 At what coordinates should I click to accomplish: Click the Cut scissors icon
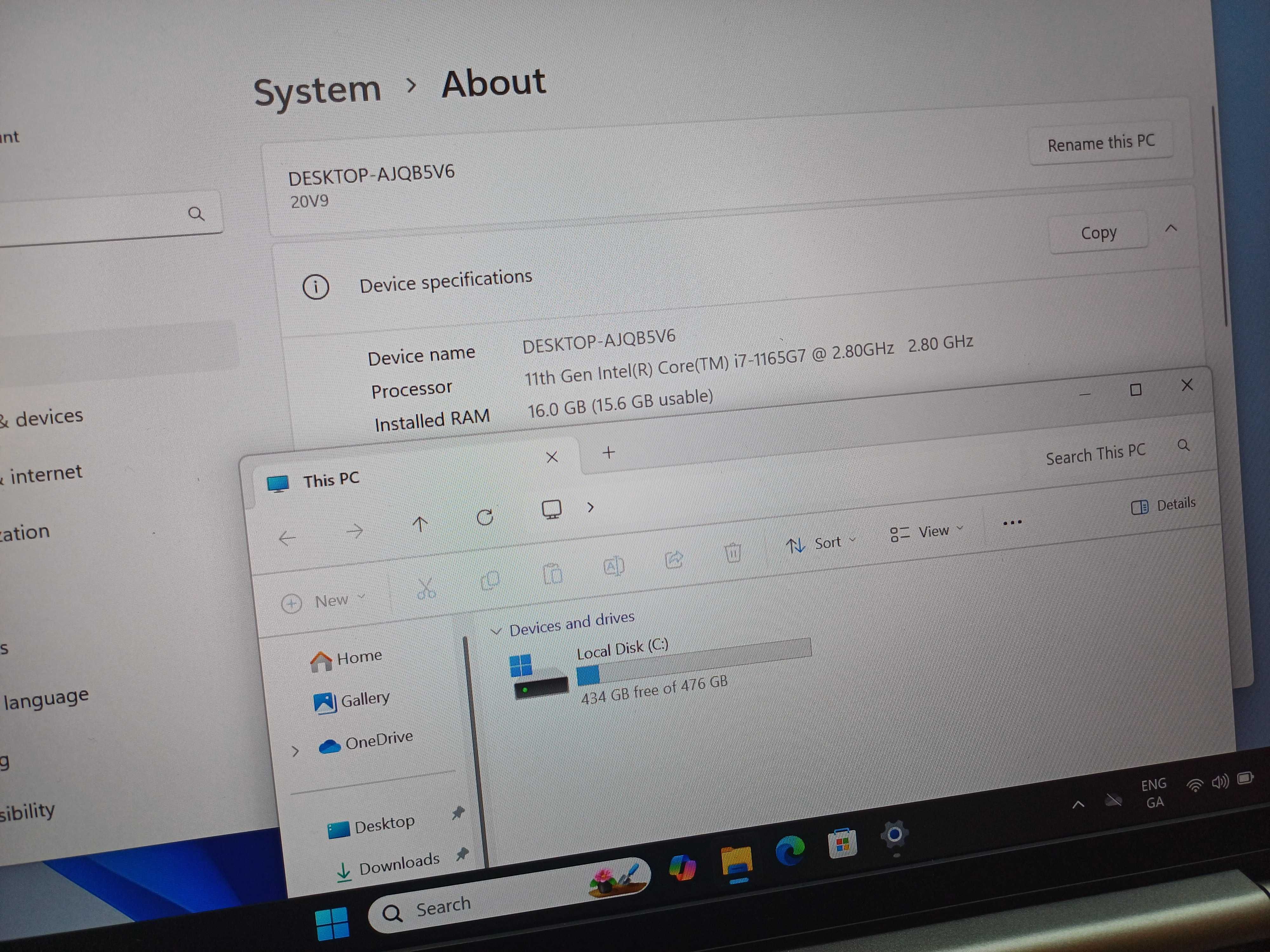point(426,589)
